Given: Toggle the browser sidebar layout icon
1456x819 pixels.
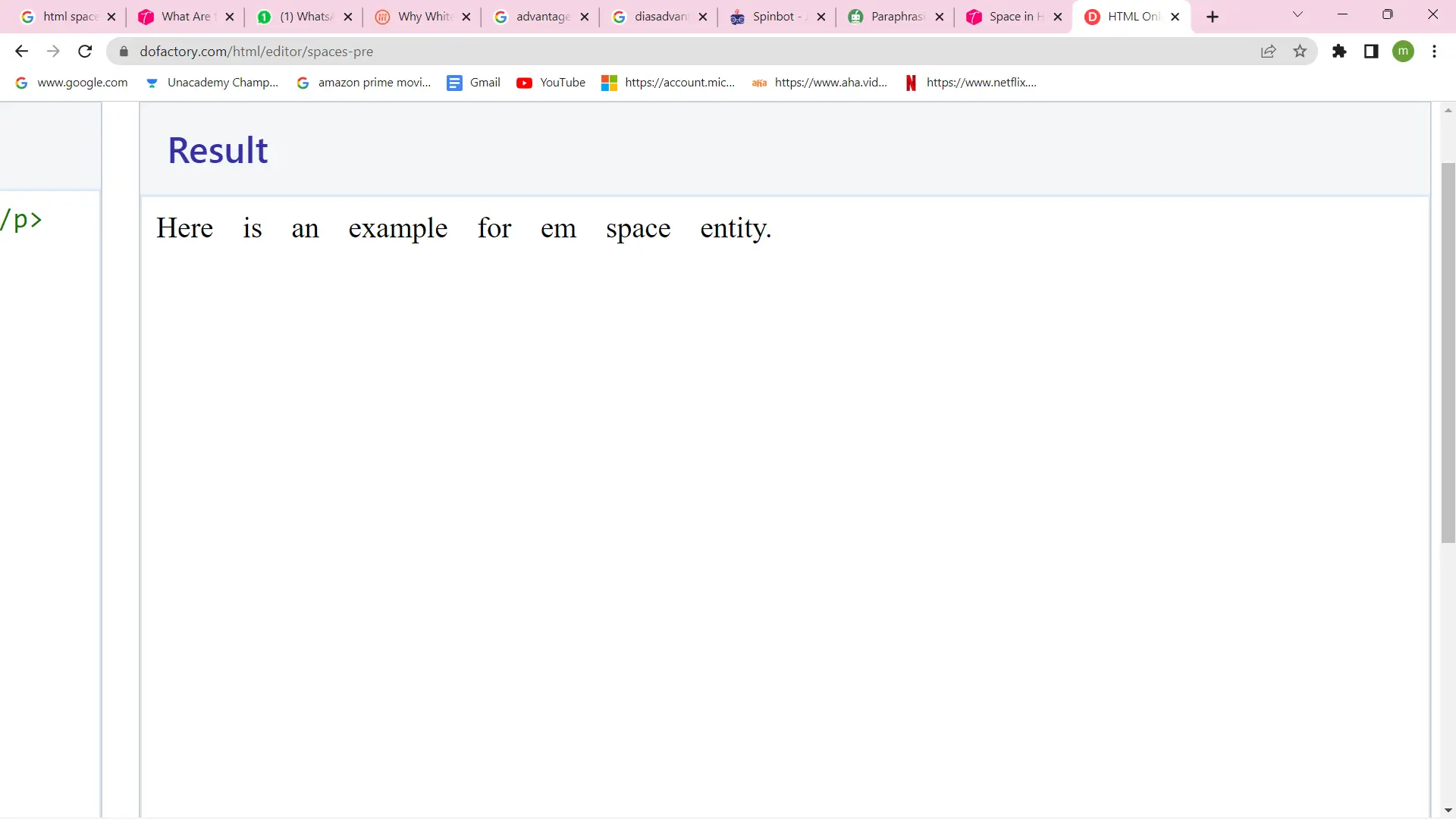Looking at the screenshot, I should click(x=1371, y=51).
